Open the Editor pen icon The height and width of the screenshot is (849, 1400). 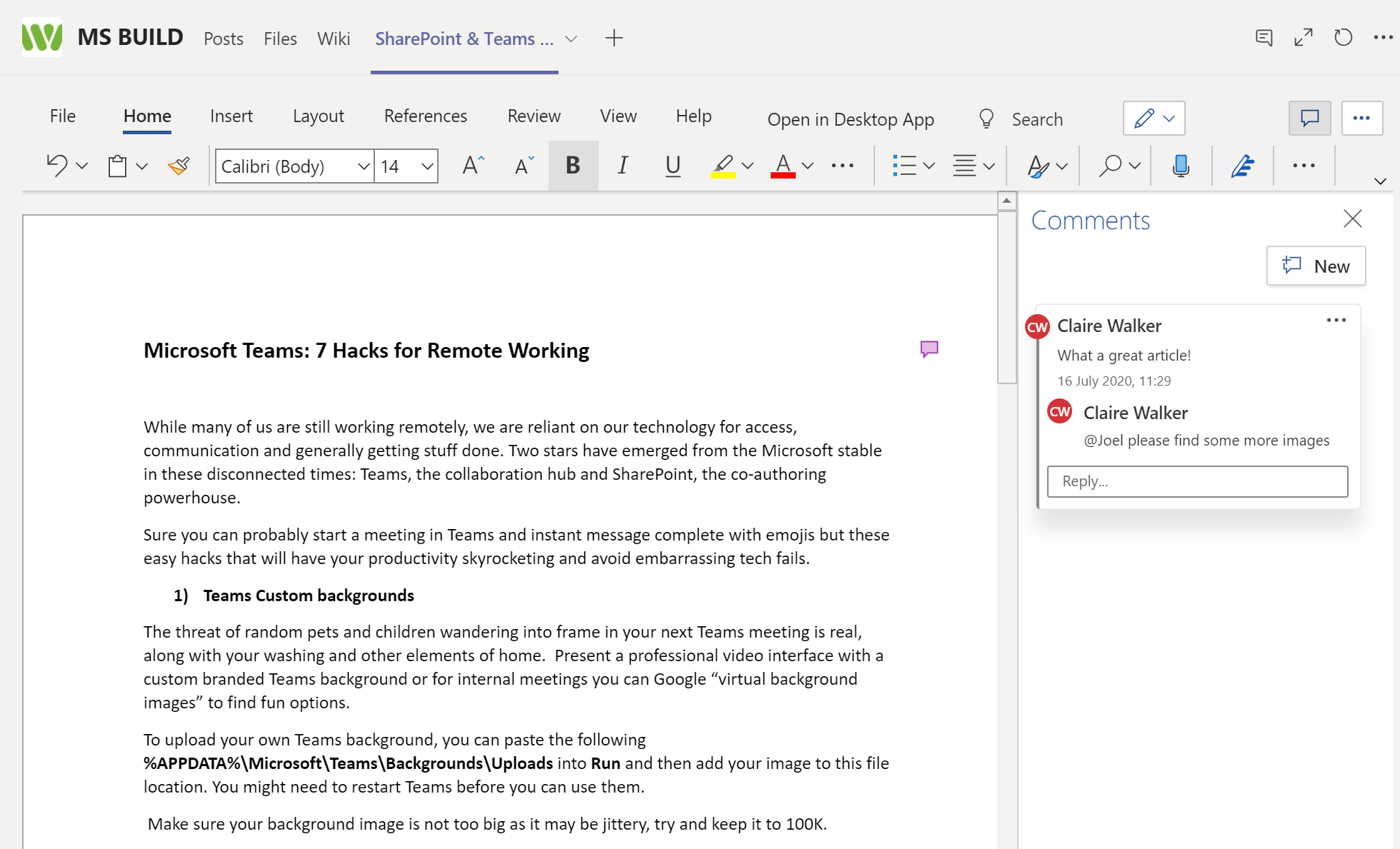1243,166
